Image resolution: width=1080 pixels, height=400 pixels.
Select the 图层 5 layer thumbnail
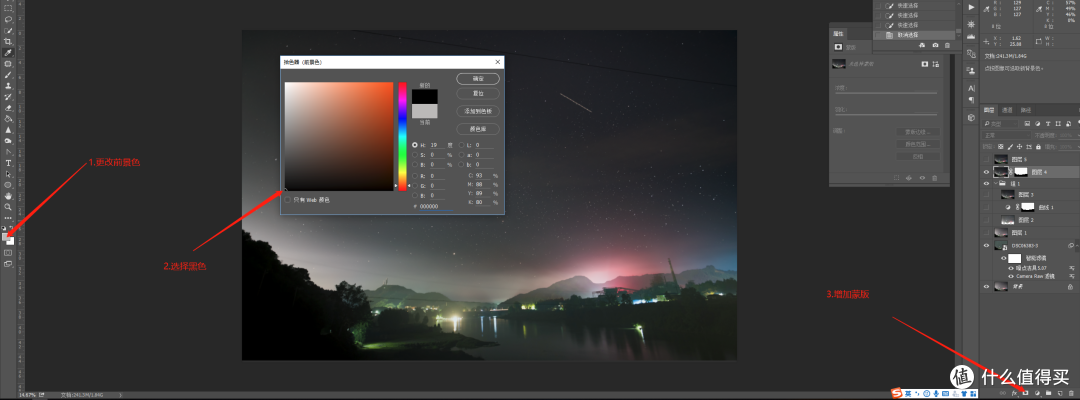1003,158
